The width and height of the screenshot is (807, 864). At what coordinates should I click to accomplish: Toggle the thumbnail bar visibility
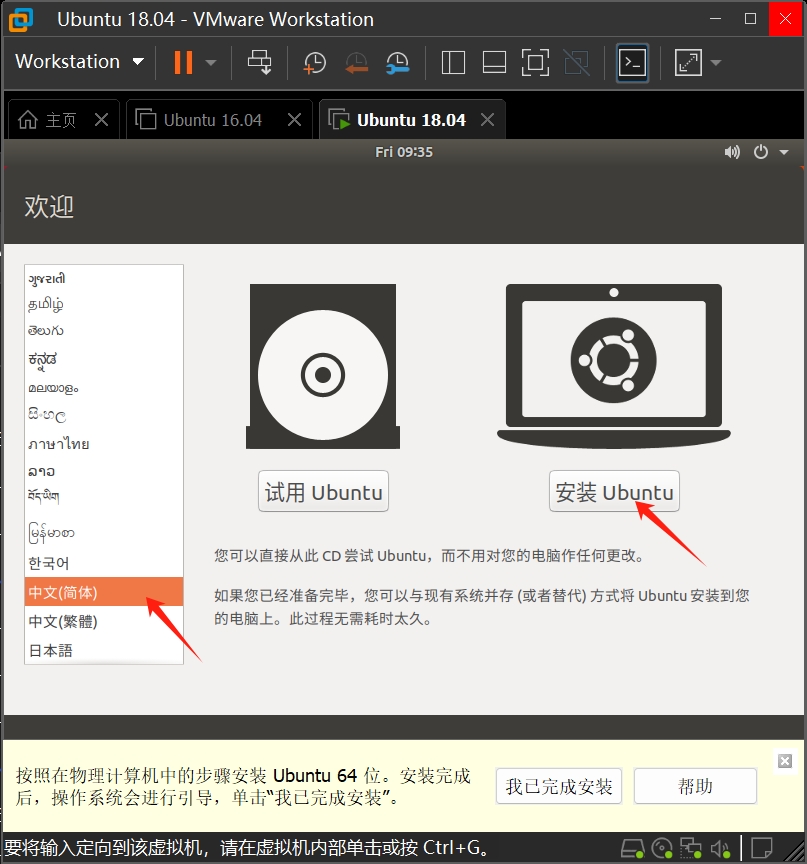coord(493,62)
